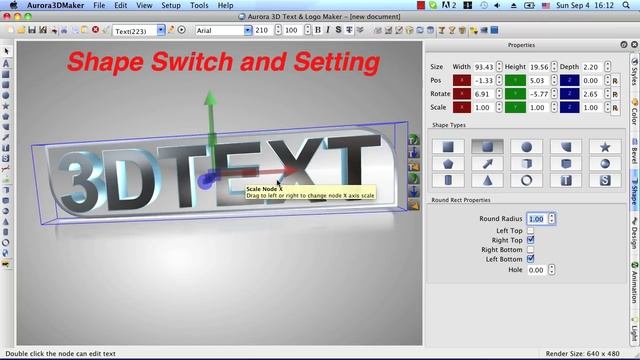This screenshot has width=640, height=360.
Task: Uncheck the Right Top checkbox
Action: 531,240
